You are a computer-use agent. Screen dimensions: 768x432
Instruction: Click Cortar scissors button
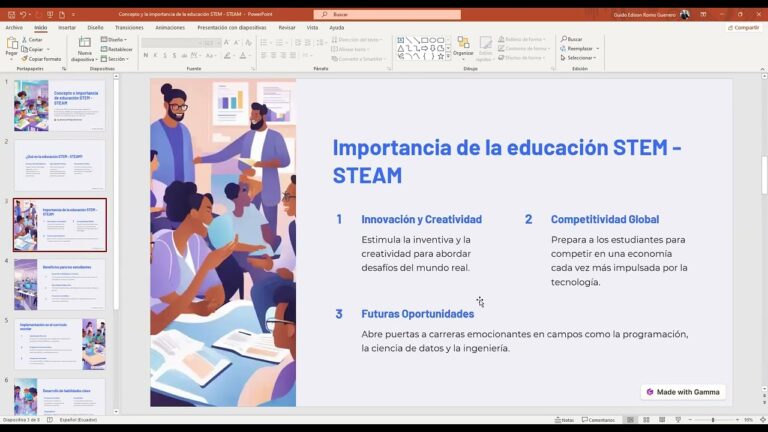coord(32,40)
